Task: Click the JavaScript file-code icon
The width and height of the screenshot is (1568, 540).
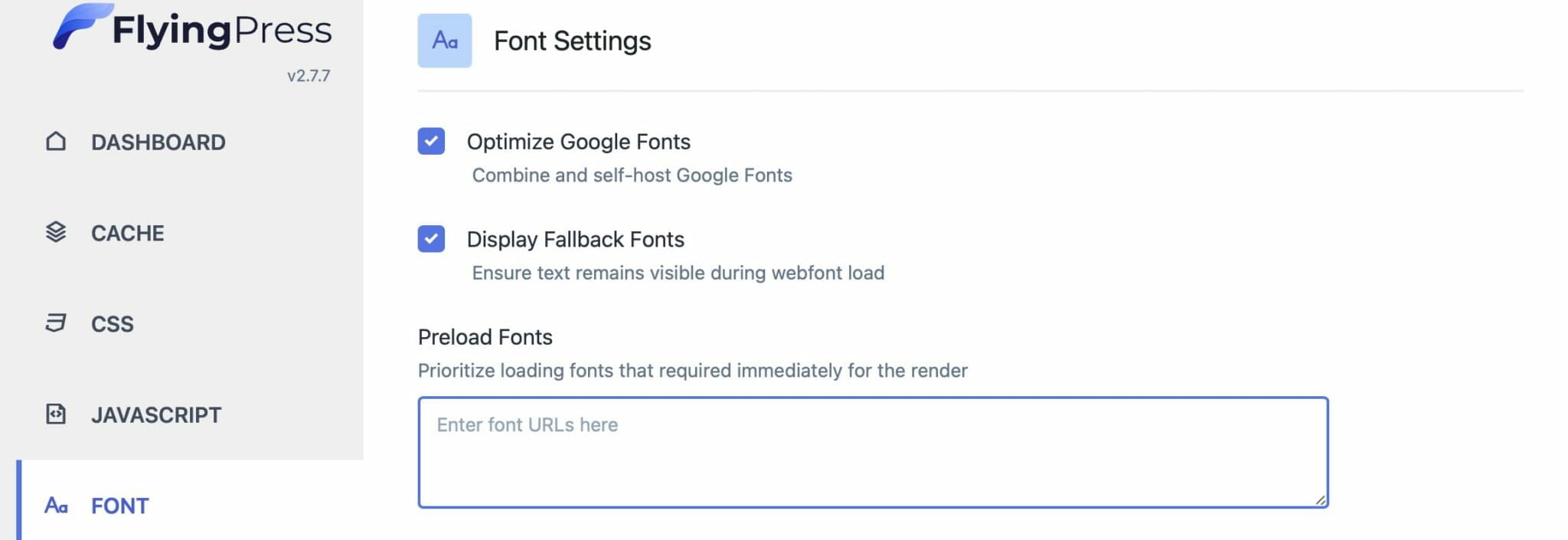Action: tap(56, 414)
